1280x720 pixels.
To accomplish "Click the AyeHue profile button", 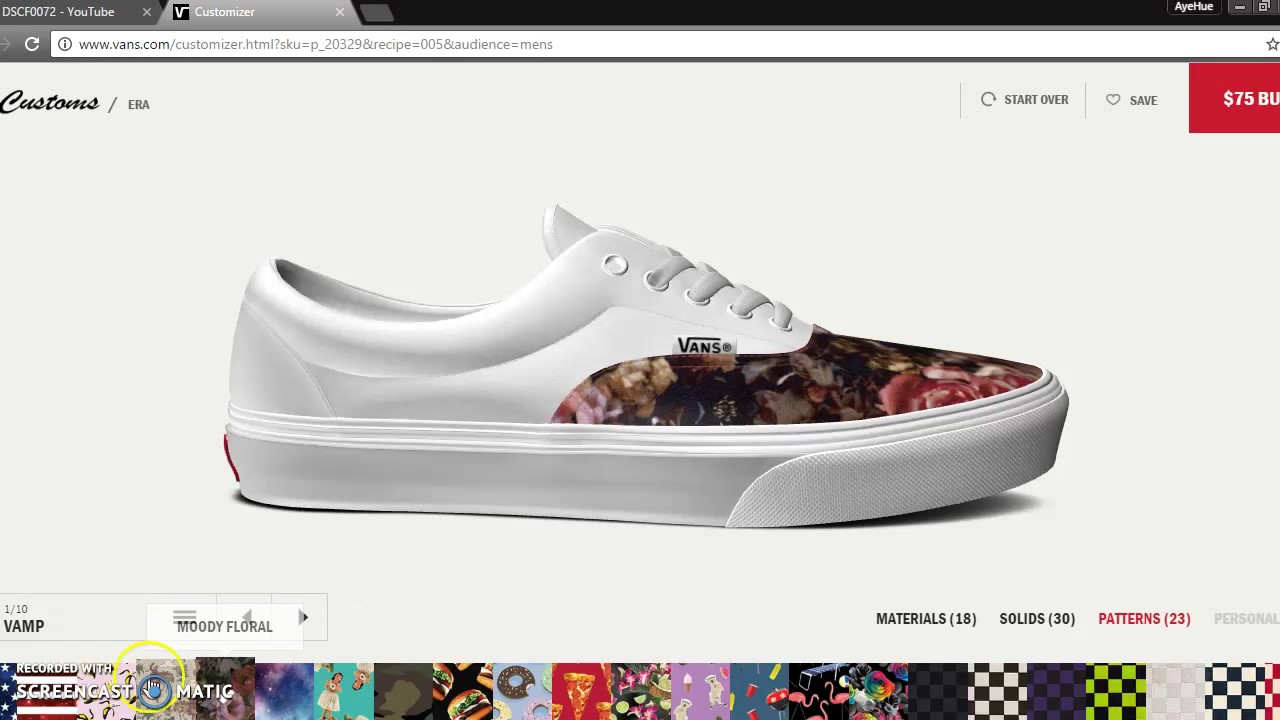I will click(1194, 7).
